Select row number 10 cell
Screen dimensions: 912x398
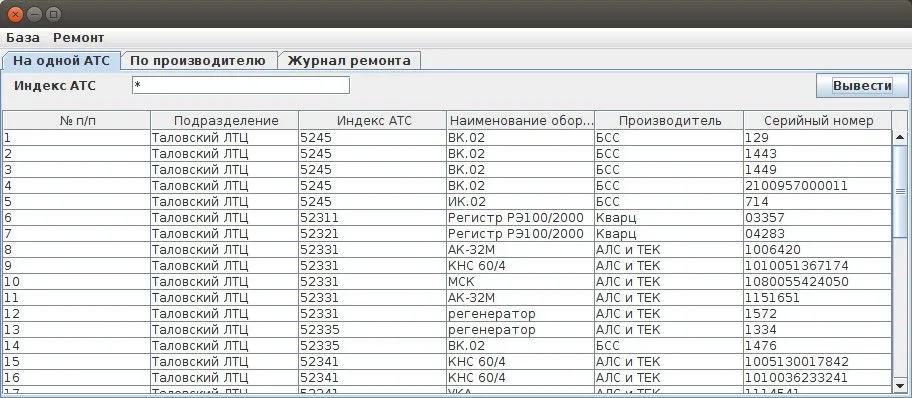[77, 282]
